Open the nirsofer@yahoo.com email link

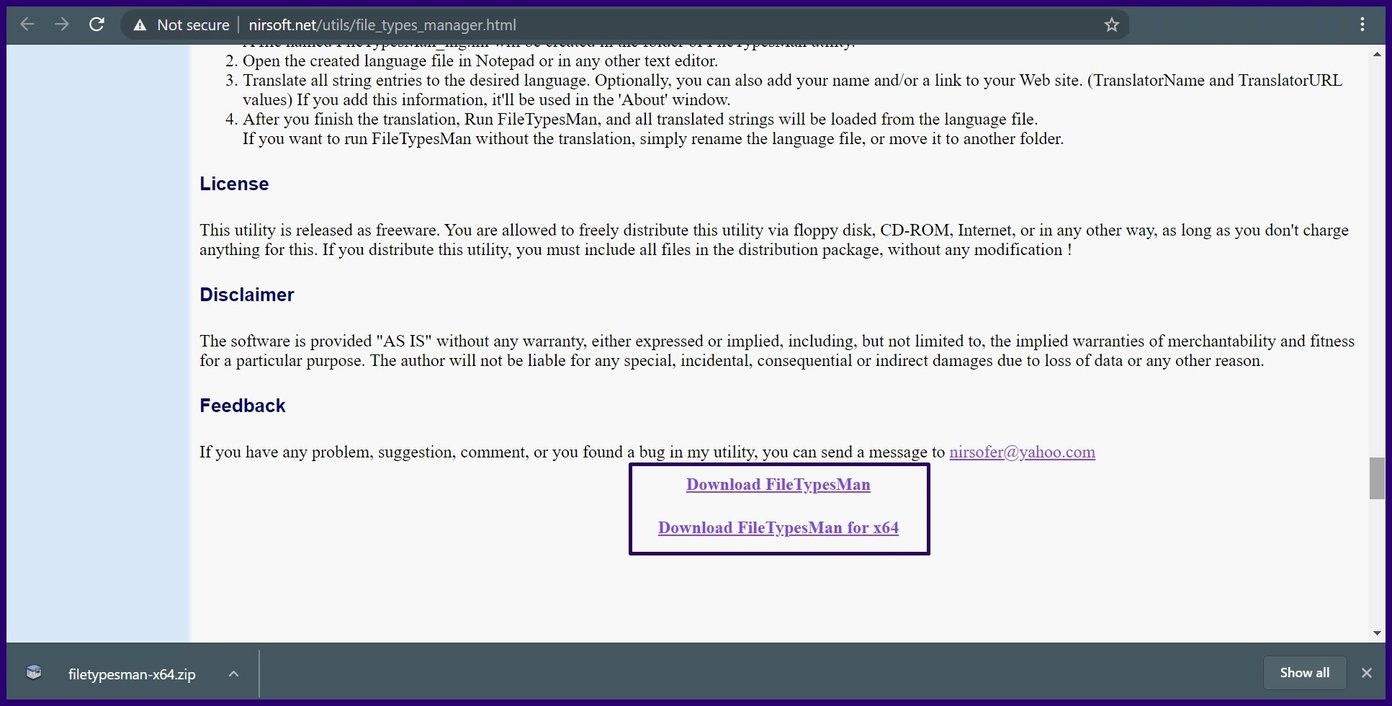point(1022,452)
